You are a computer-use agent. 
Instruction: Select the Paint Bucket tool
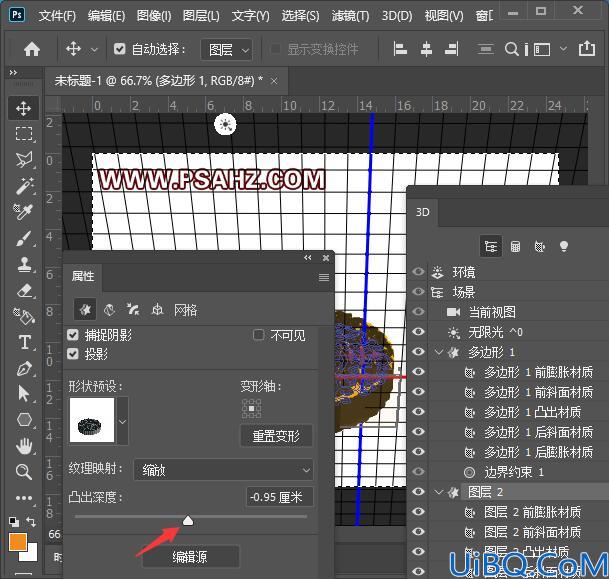click(24, 316)
